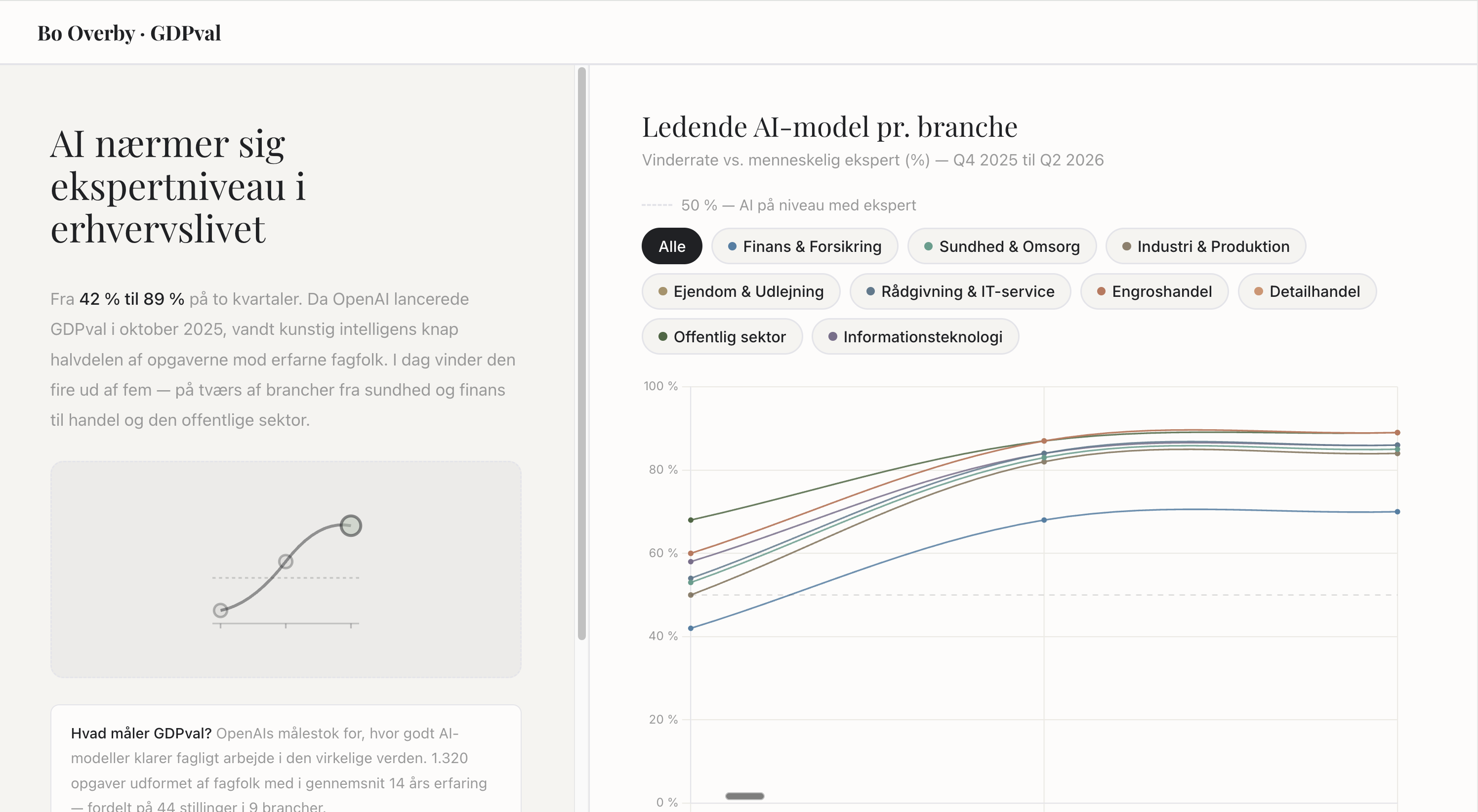Click the blue line's middle data point
The image size is (1478, 812).
click(1044, 520)
